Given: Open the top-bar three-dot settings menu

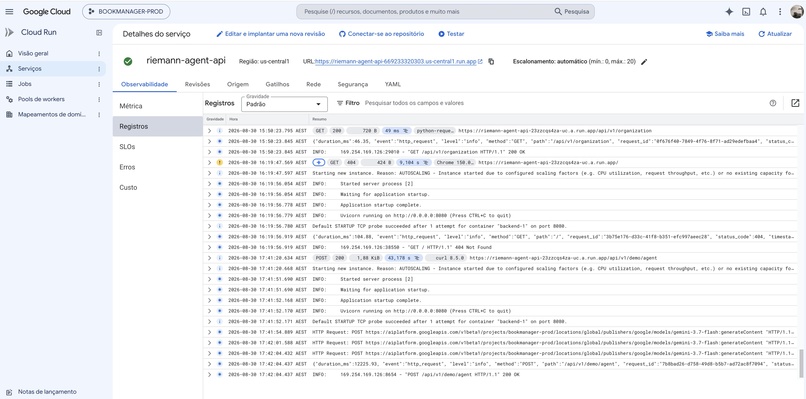Looking at the screenshot, I should tap(780, 11).
